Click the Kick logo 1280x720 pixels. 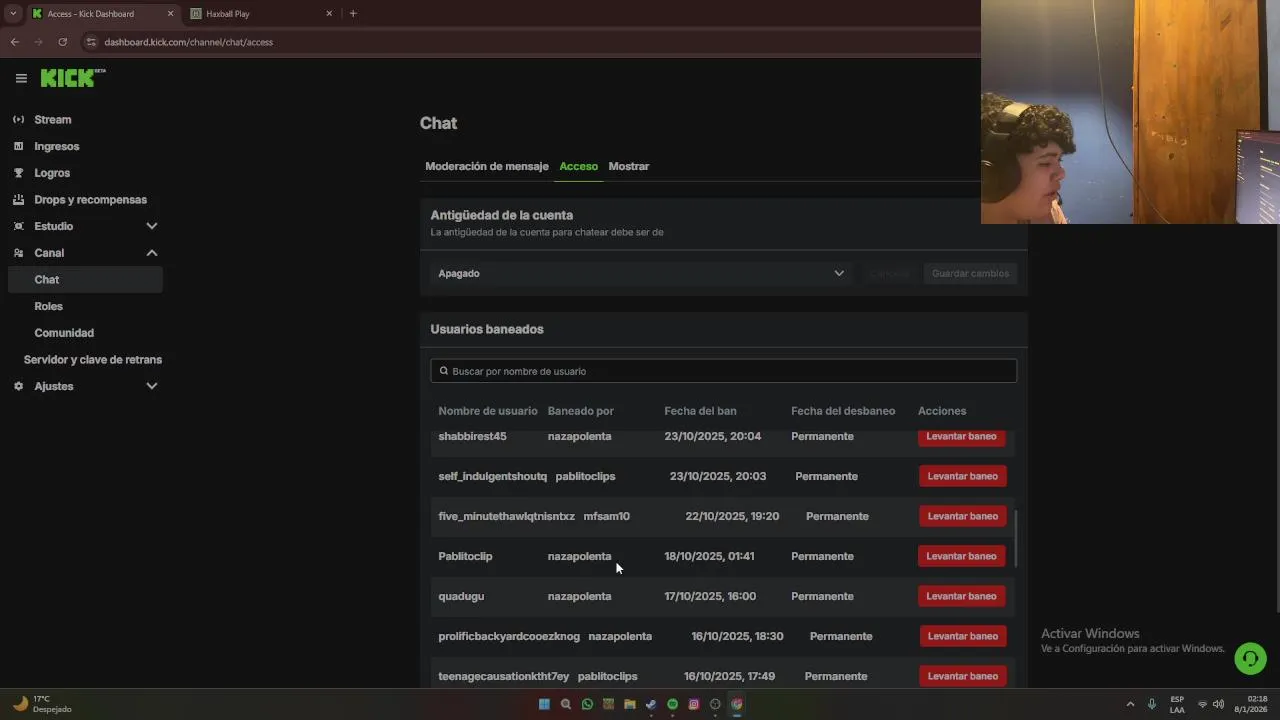click(72, 78)
